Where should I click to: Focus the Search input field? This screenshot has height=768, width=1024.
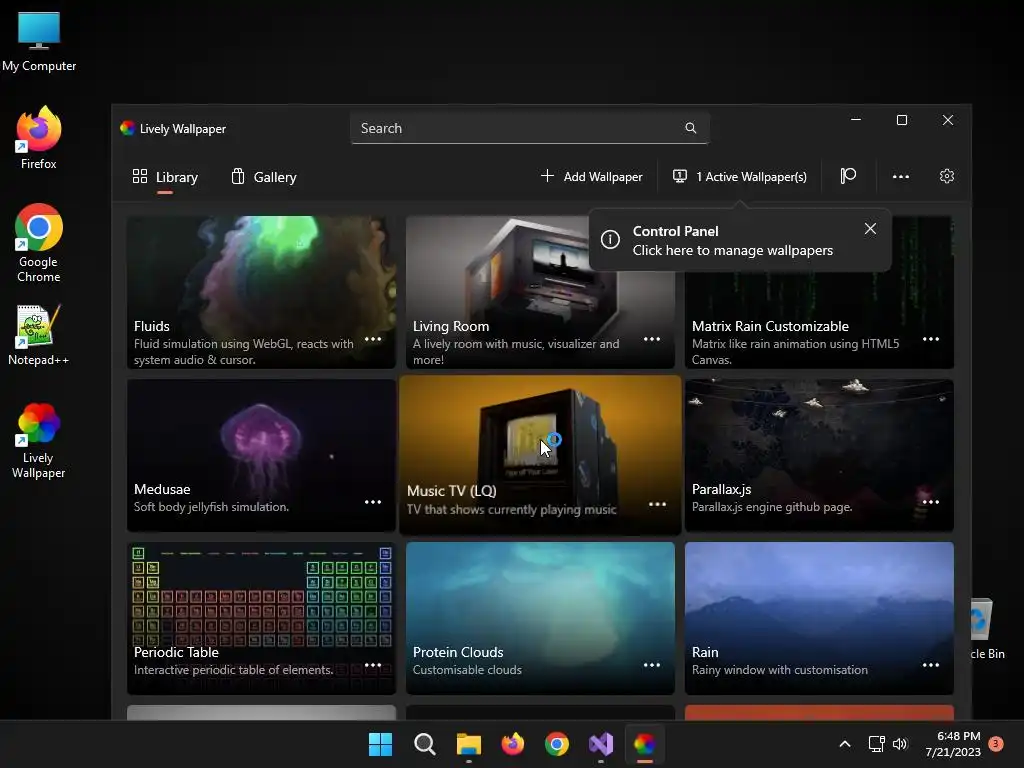(530, 128)
